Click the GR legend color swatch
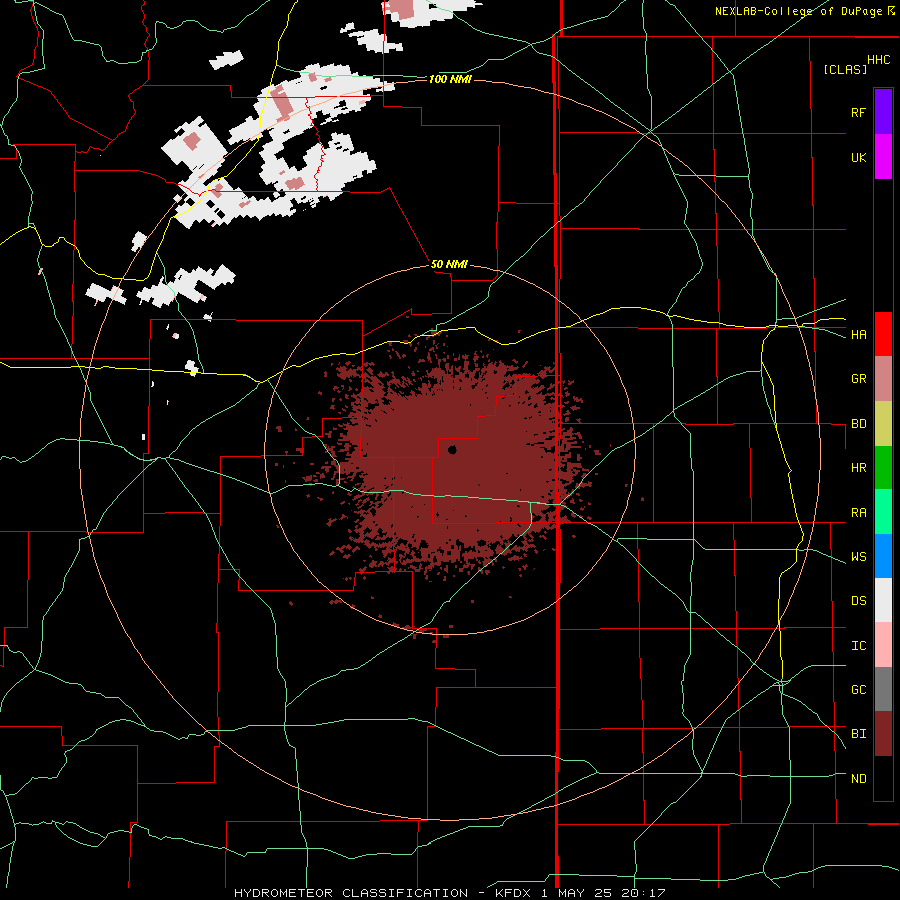Viewport: 900px width, 900px height. [883, 379]
